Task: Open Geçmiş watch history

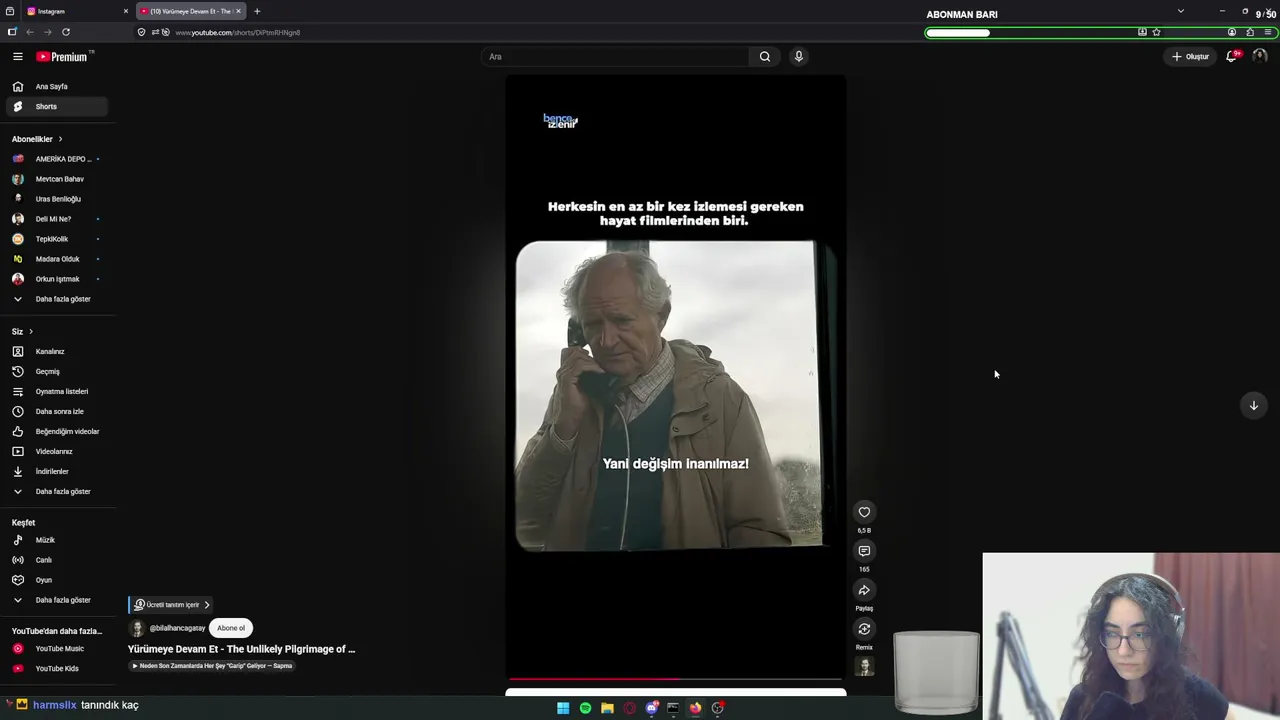Action: pyautogui.click(x=57, y=372)
